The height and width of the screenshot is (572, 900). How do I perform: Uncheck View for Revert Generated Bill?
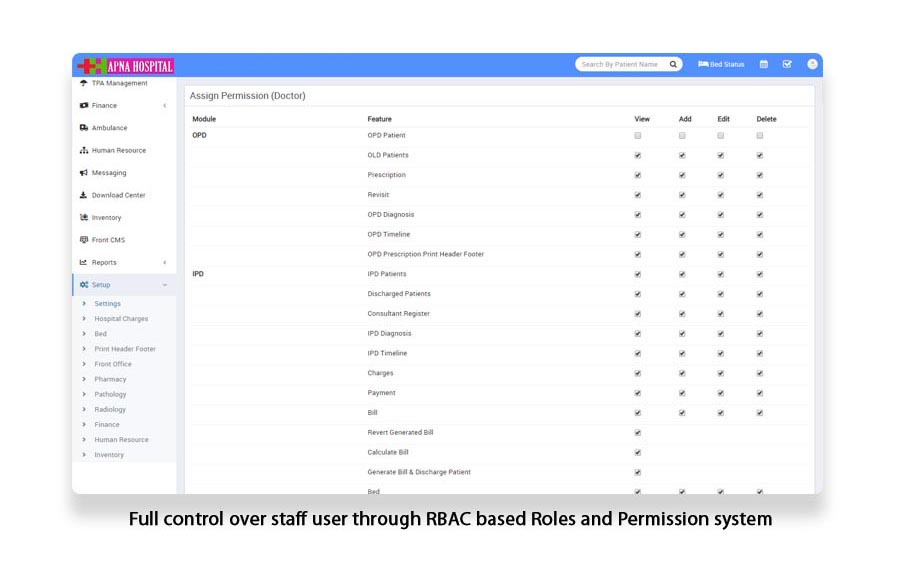(x=638, y=433)
